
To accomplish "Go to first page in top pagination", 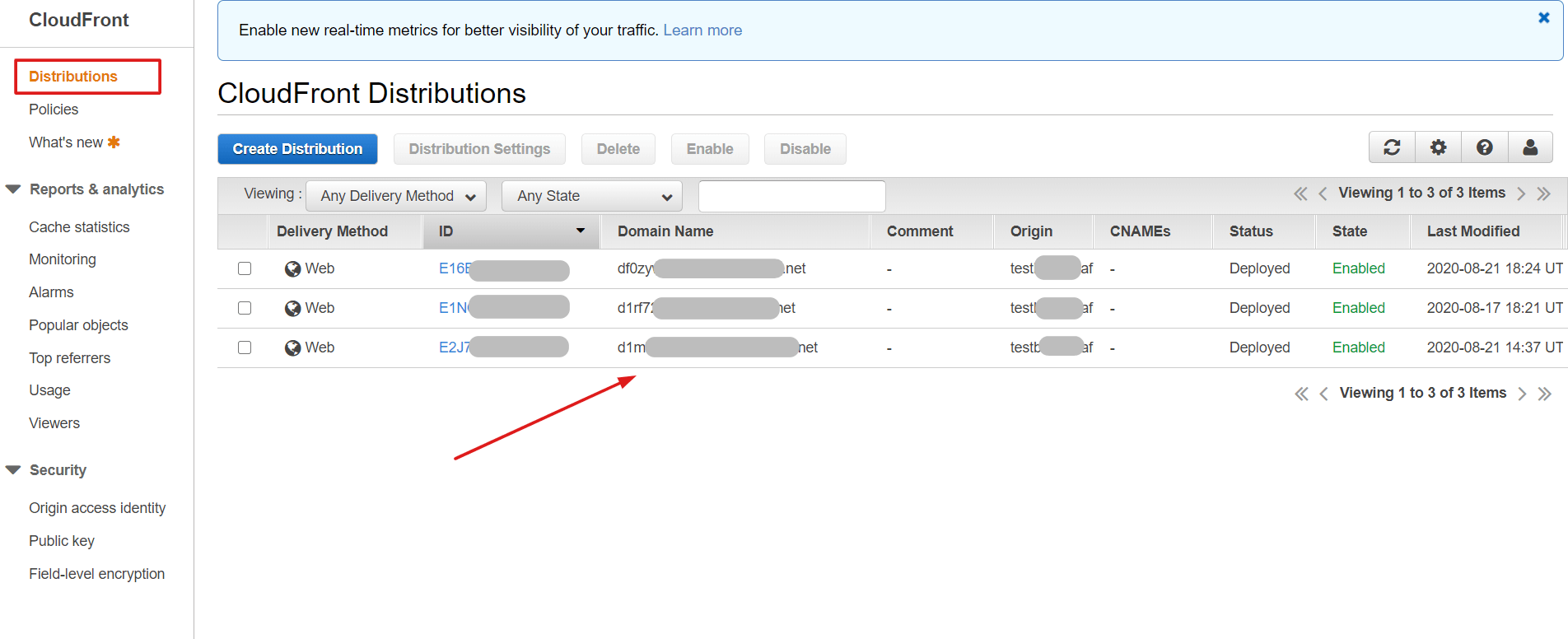I will click(x=1300, y=194).
